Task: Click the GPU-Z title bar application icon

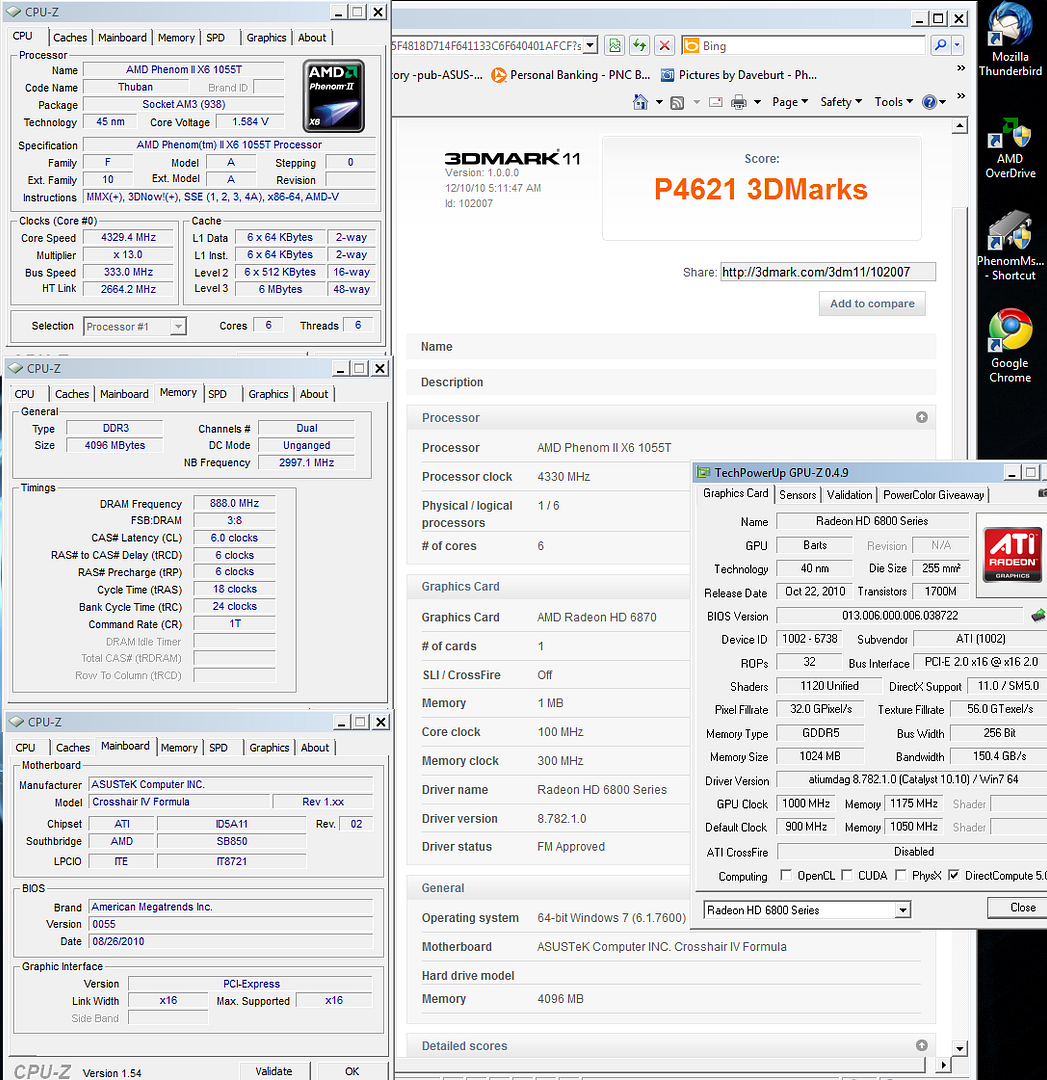Action: [703, 472]
